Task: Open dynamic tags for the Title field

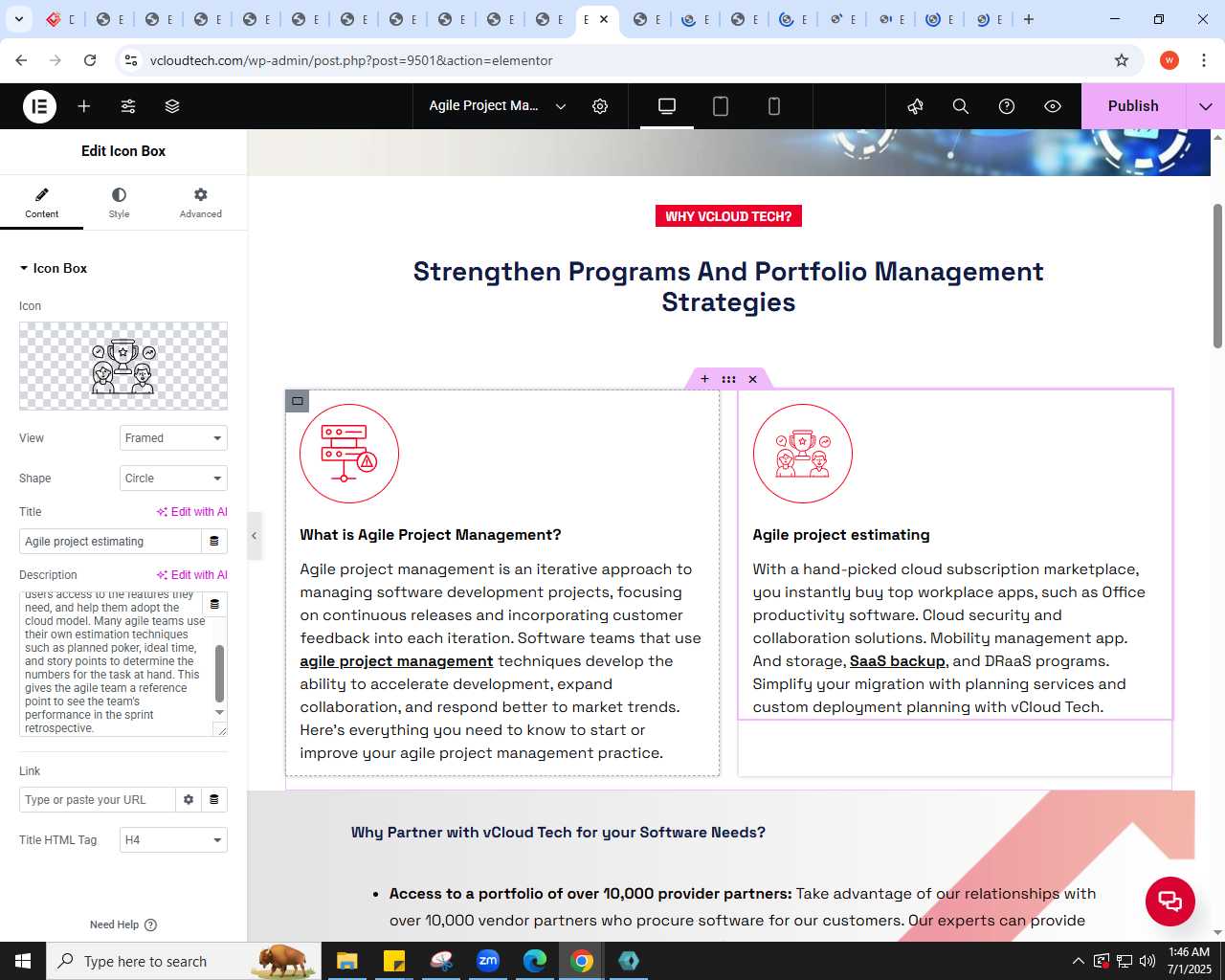Action: 214,542
